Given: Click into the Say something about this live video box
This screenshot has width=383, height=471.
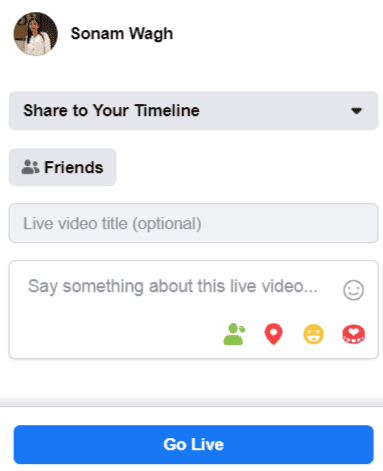Looking at the screenshot, I should point(193,309).
